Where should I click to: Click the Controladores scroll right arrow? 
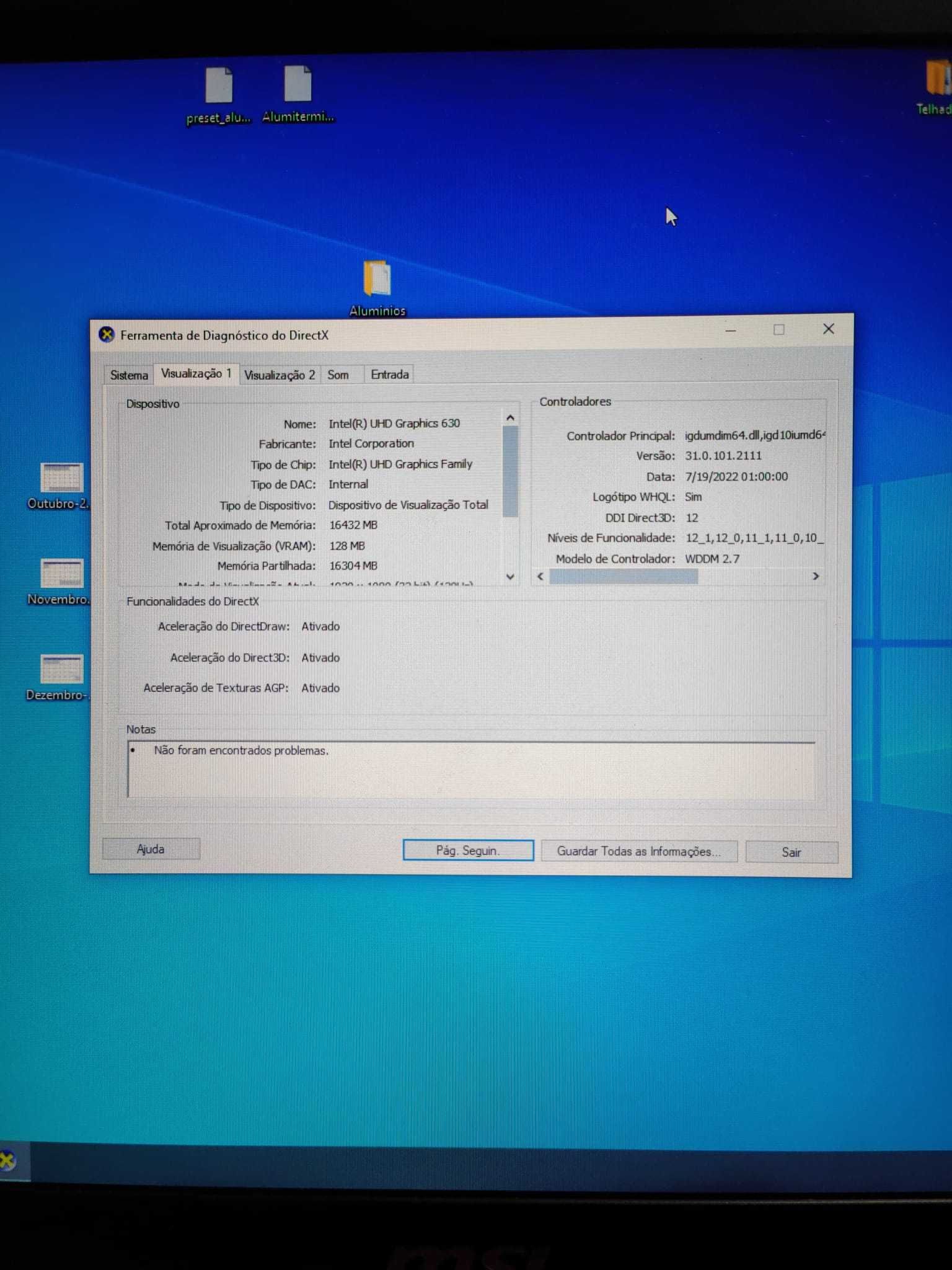816,576
